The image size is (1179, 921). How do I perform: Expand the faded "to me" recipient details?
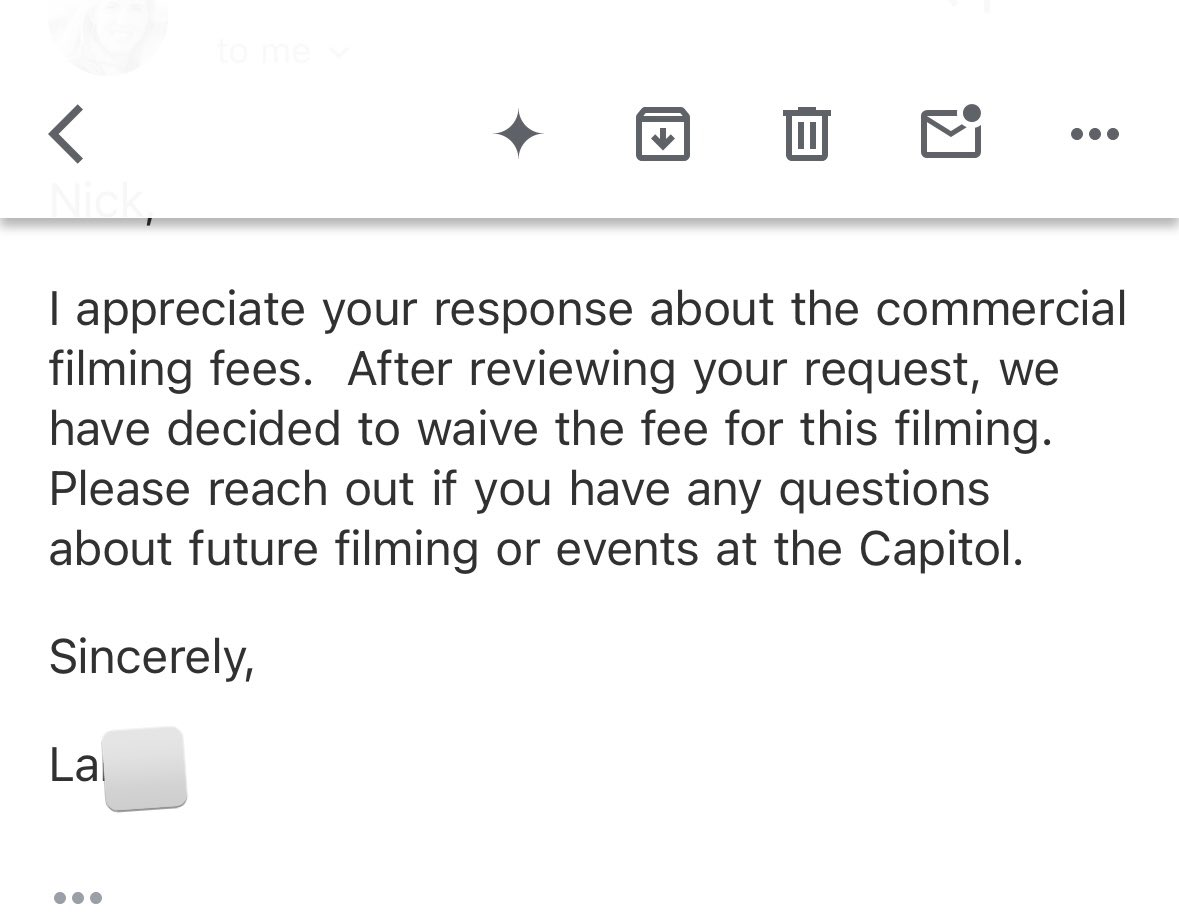point(264,51)
